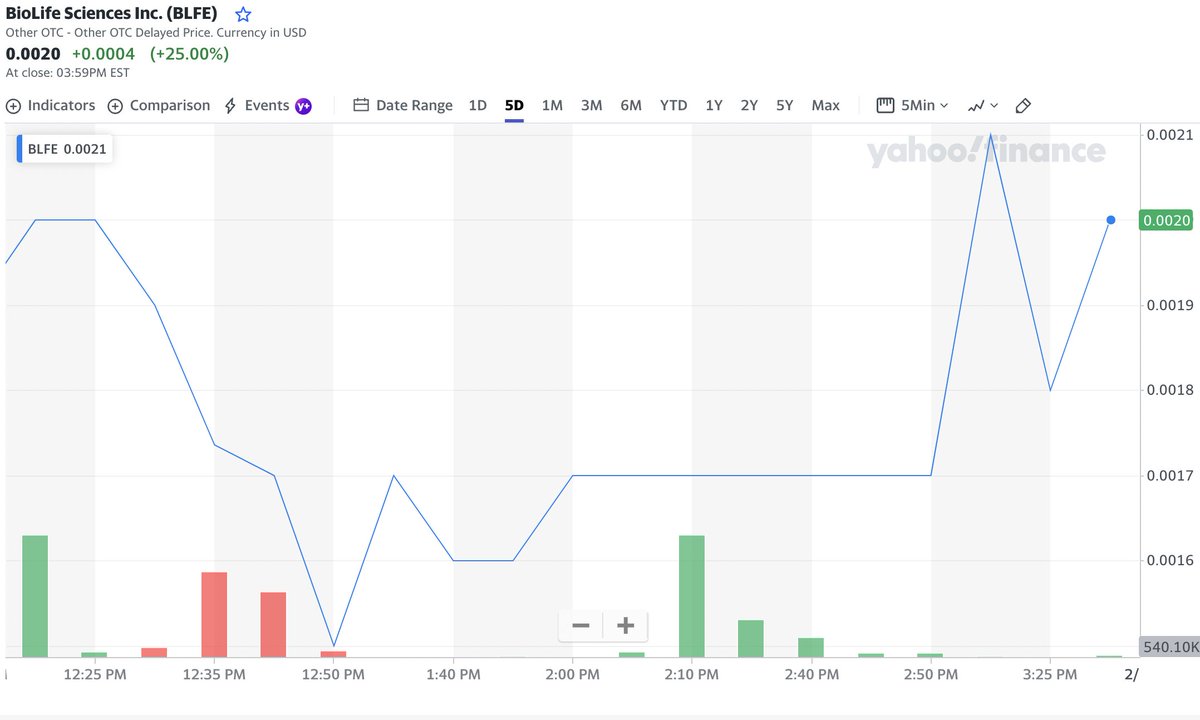This screenshot has height=720, width=1200.
Task: Click the 2:10 PM axis label
Action: click(x=692, y=675)
